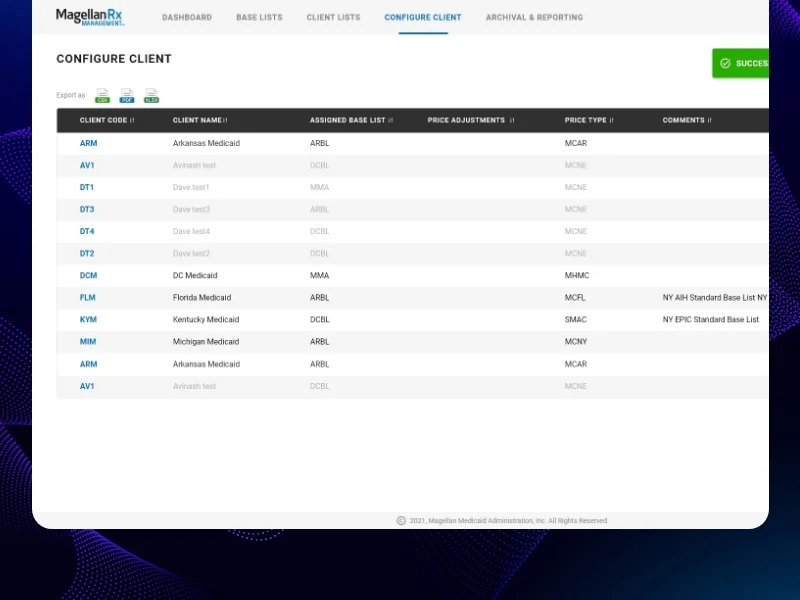The width and height of the screenshot is (800, 600).
Task: Click DCBL base list in Kentucky row
Action: [319, 319]
